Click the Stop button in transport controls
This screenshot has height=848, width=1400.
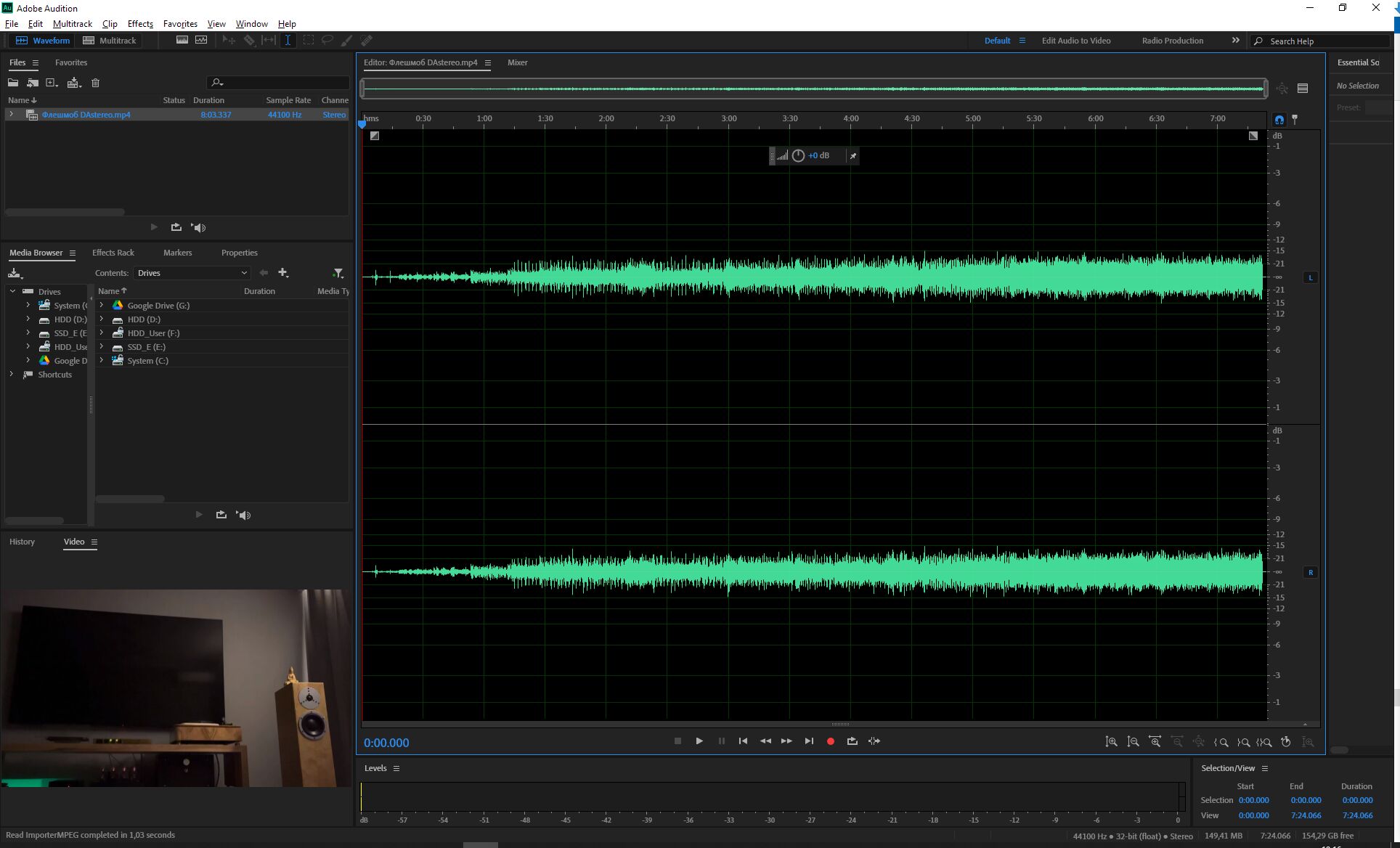point(677,741)
